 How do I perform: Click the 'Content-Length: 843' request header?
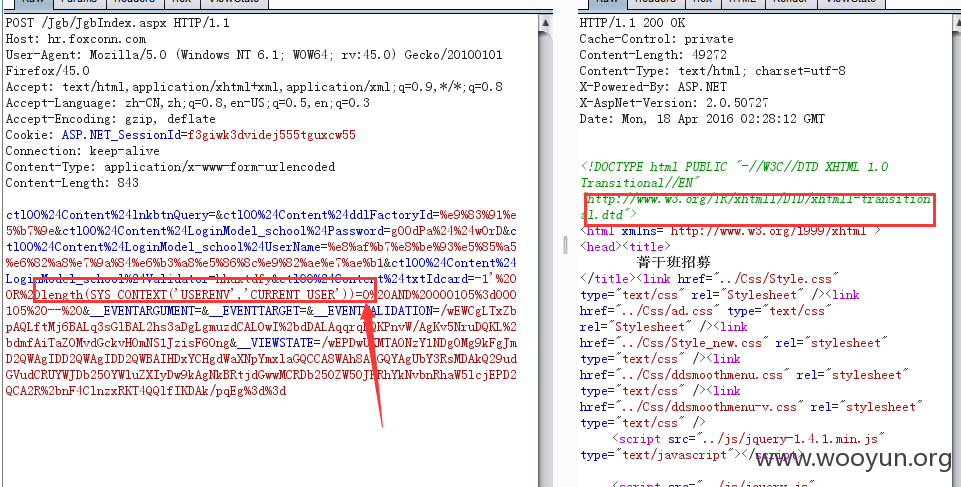point(72,183)
